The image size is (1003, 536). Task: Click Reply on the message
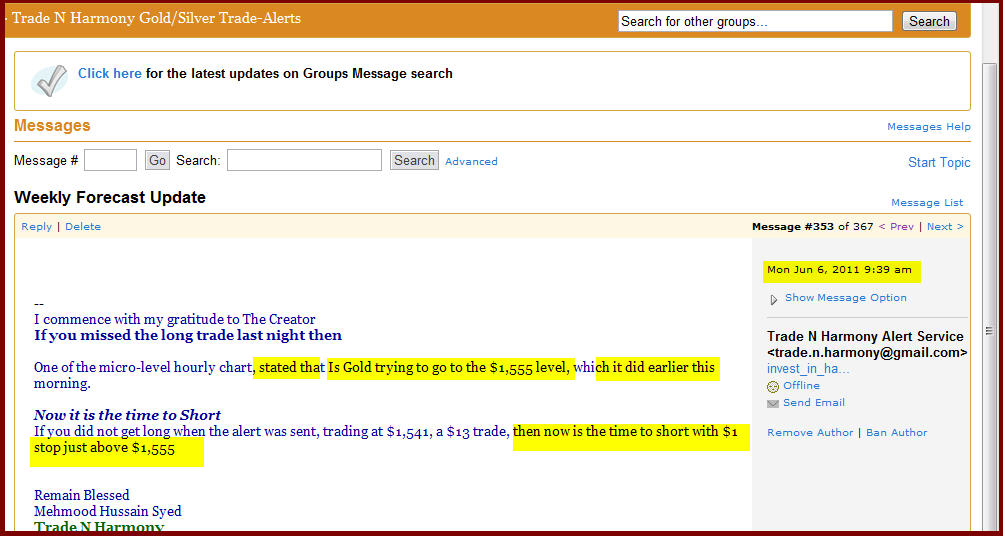point(36,226)
